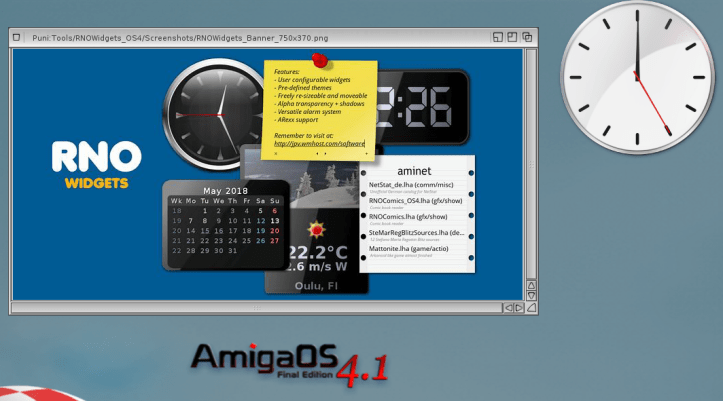Click the window title bar file path
The width and height of the screenshot is (723, 401).
pyautogui.click(x=182, y=37)
